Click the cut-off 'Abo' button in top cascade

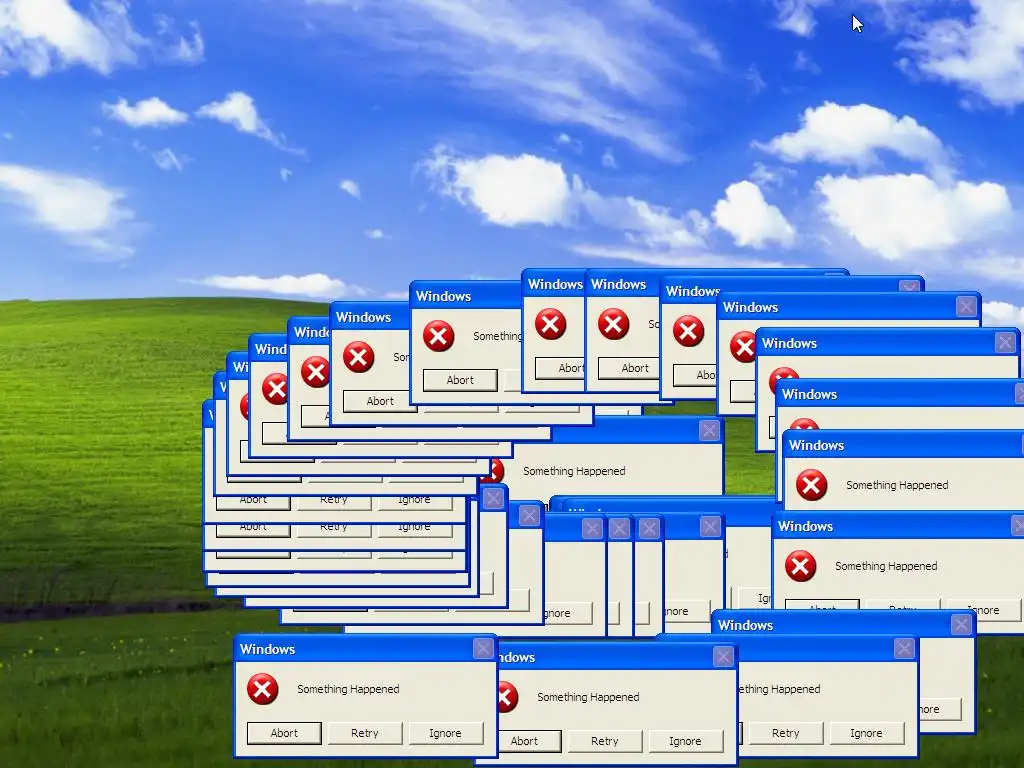[x=695, y=375]
